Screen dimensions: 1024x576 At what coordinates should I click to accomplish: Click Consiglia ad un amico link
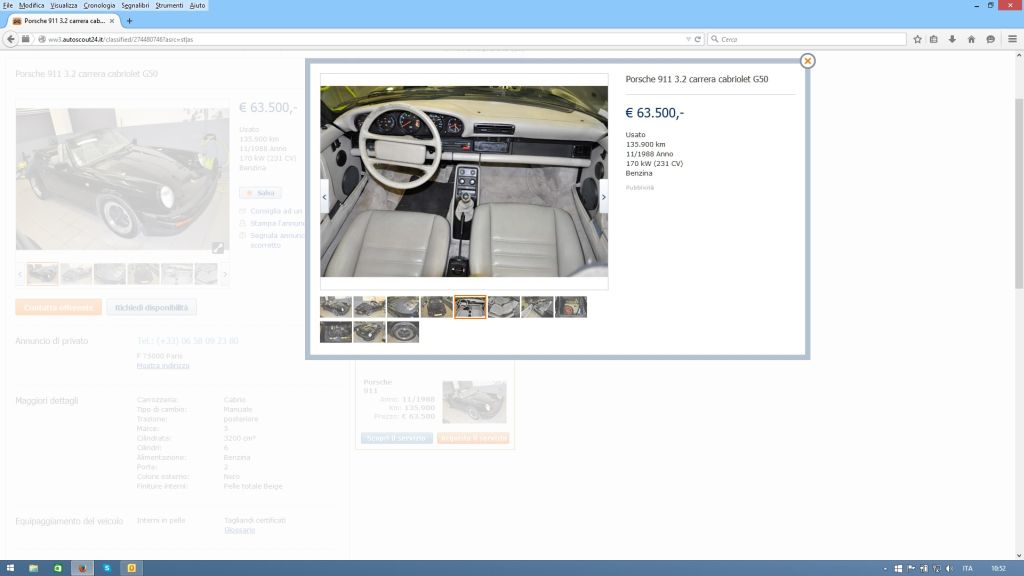tap(276, 211)
